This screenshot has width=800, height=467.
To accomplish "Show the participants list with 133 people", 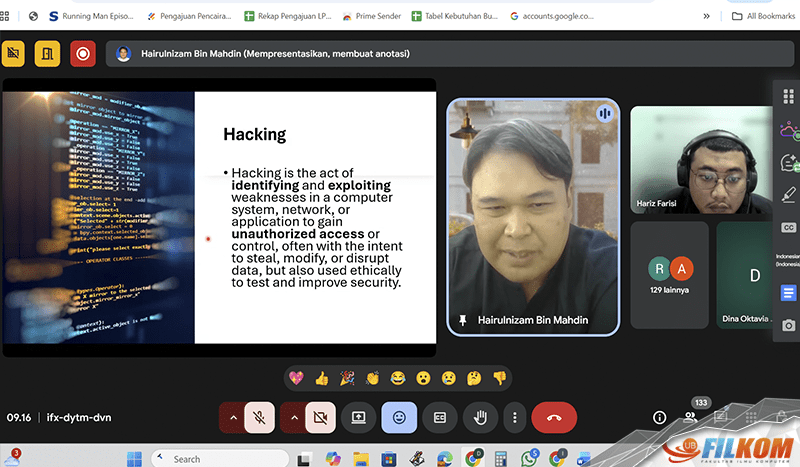I will [691, 416].
